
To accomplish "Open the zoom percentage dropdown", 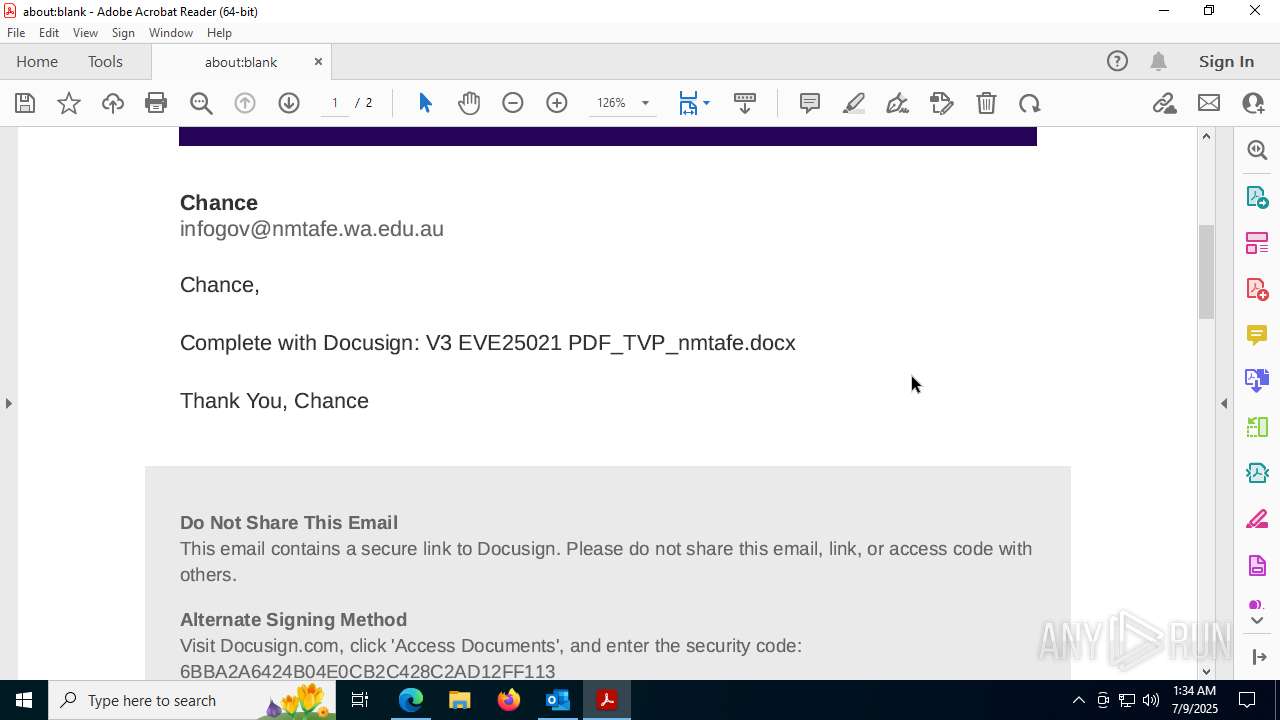I will tap(645, 103).
